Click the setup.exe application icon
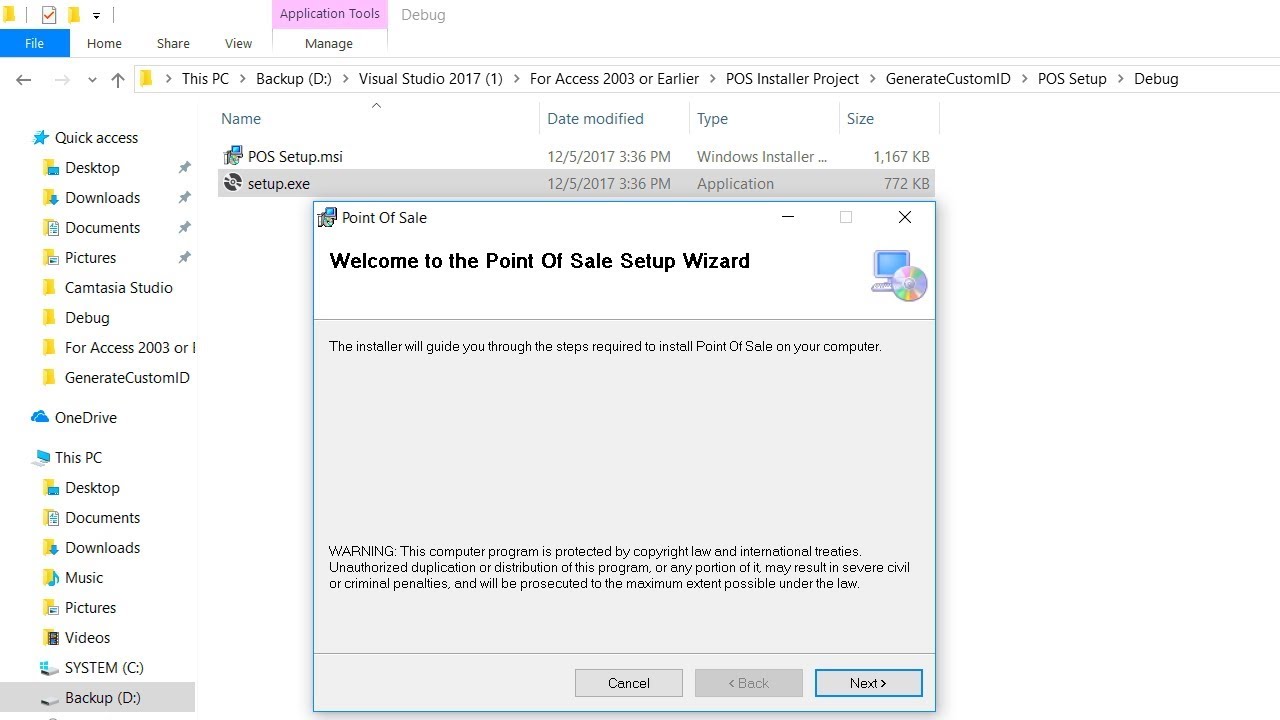Viewport: 1280px width, 720px height. 233,183
